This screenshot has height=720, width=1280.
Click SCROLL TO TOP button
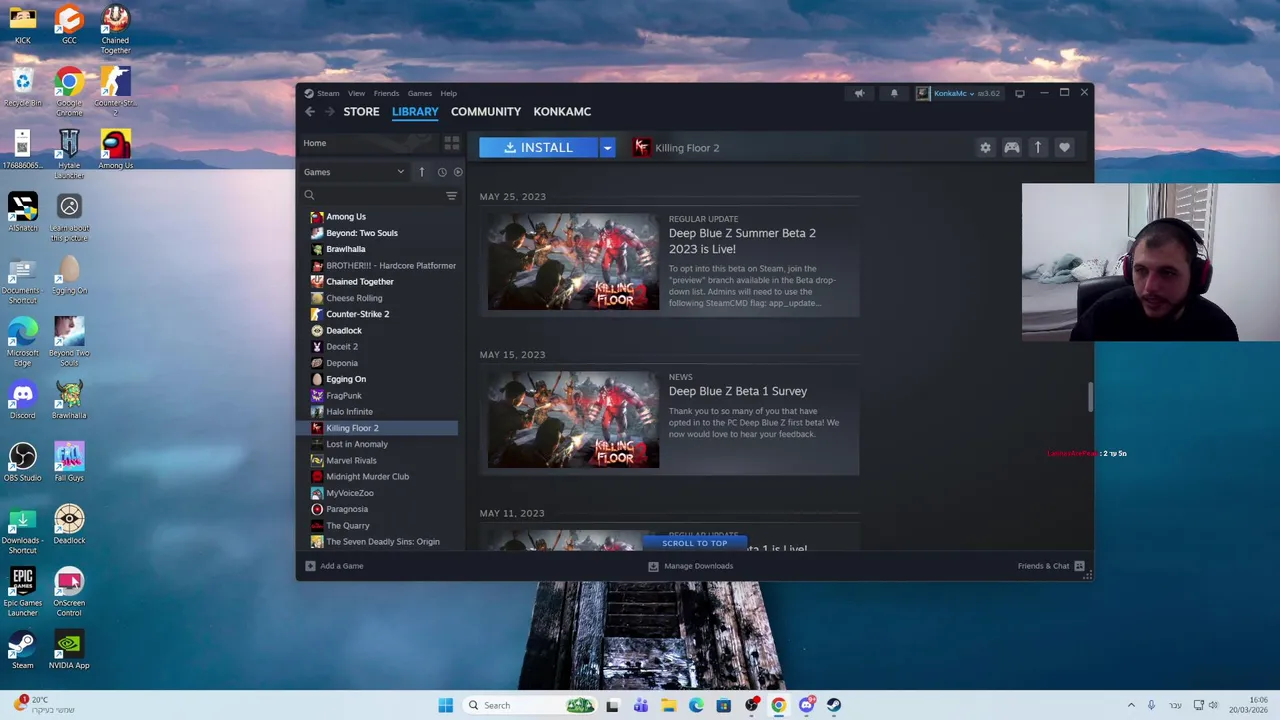coord(694,543)
